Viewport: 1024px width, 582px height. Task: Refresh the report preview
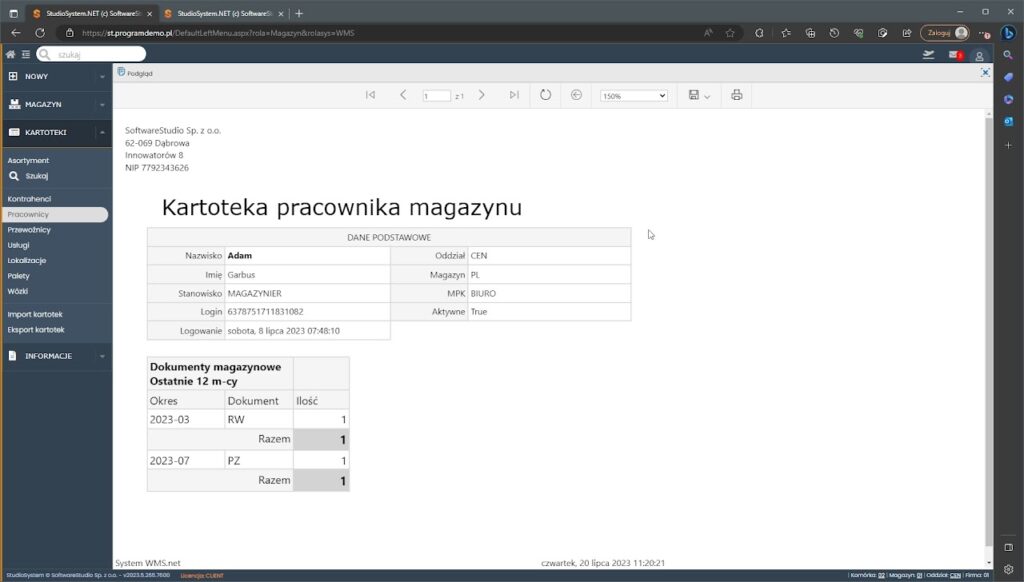pyautogui.click(x=545, y=95)
